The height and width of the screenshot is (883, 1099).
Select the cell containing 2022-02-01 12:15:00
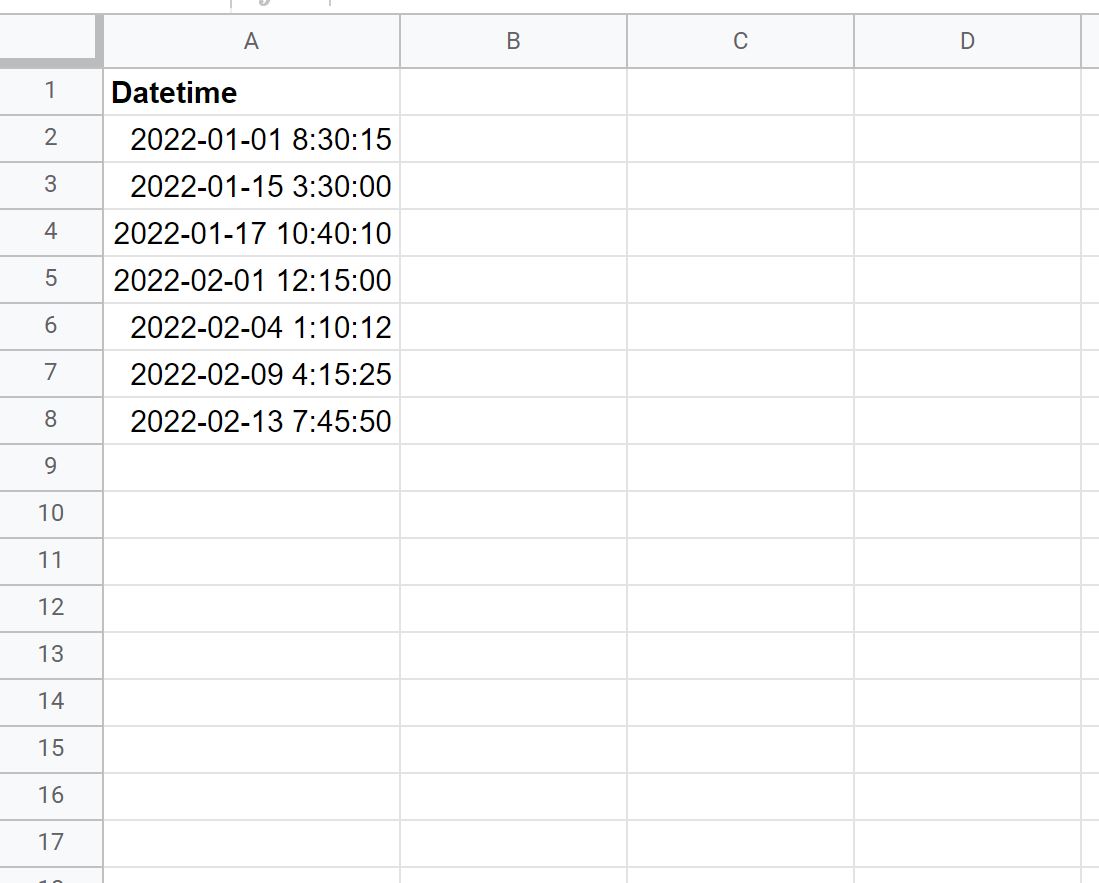tap(251, 280)
